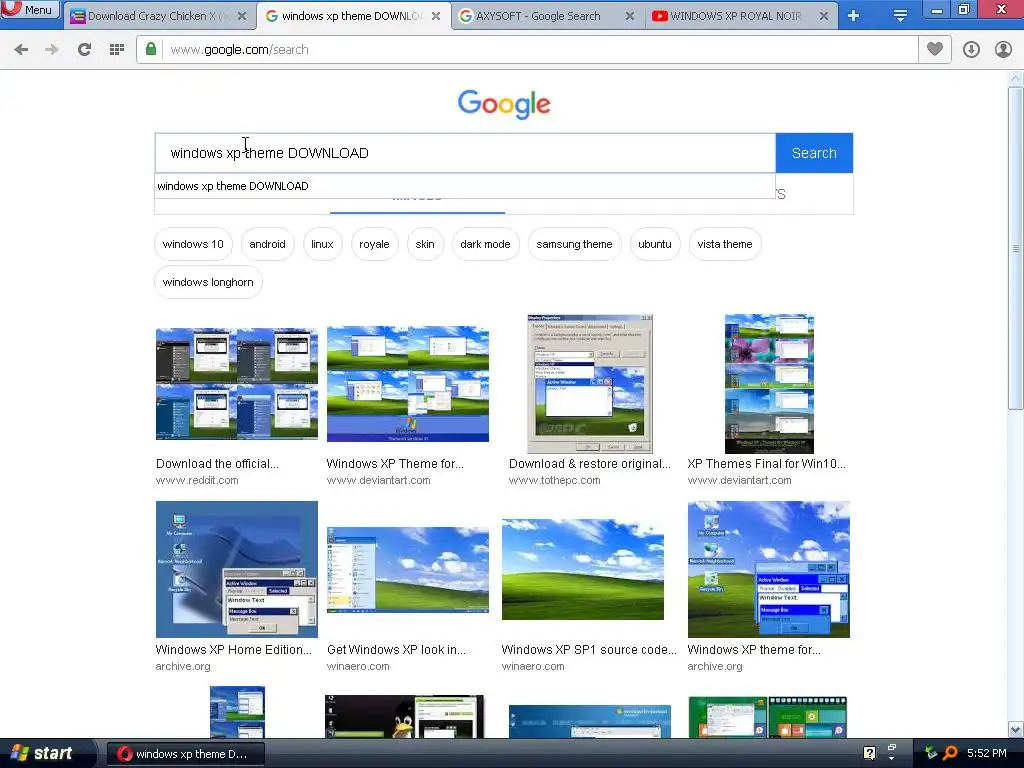Go forward with the forward arrow
1024x768 pixels.
(x=52, y=50)
